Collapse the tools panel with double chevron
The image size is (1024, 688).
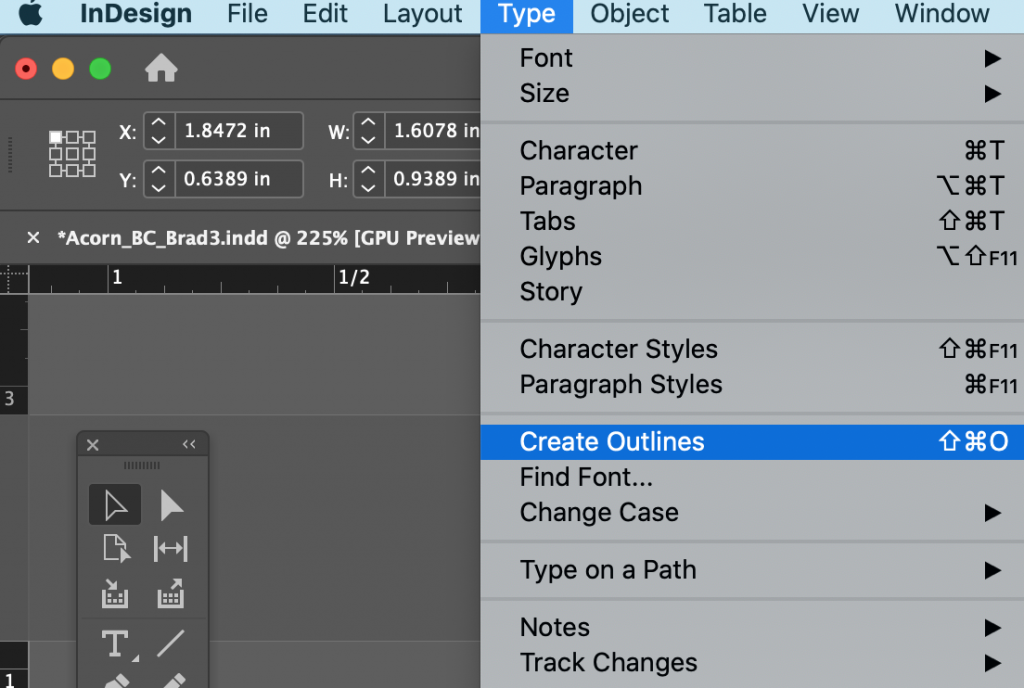click(x=189, y=445)
